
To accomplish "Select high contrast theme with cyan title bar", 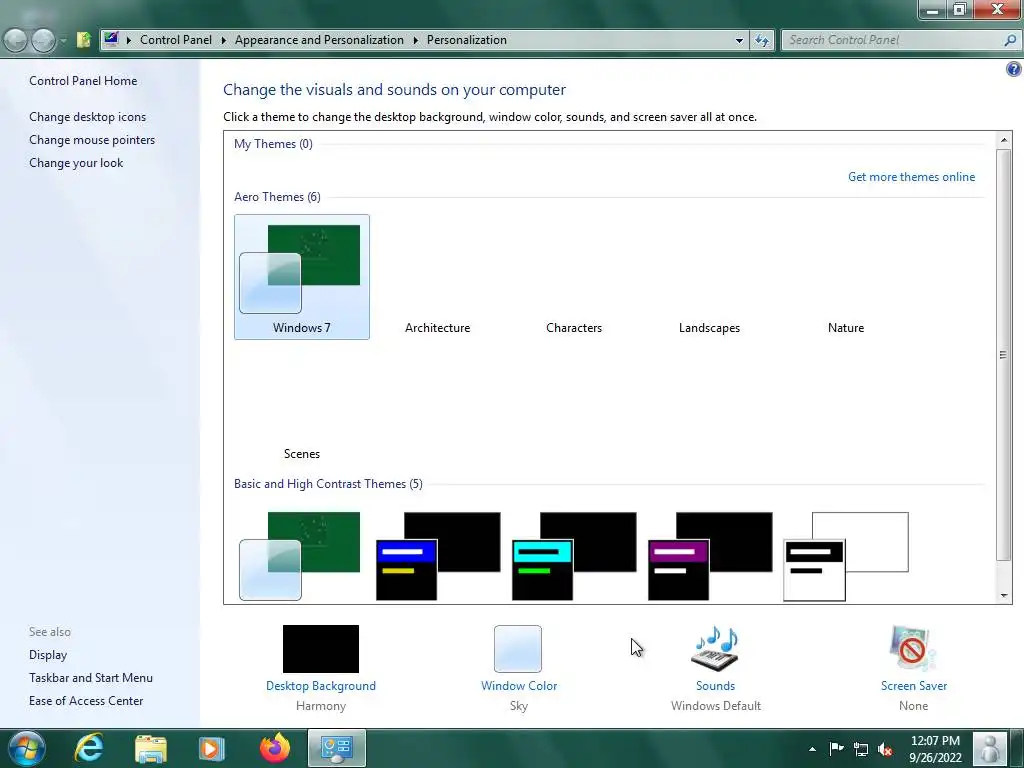I will click(574, 556).
